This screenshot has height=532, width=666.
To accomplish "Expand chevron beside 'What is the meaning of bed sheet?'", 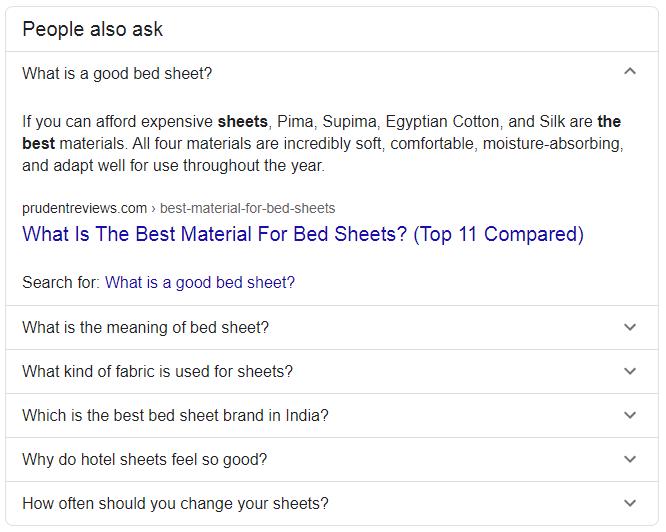I will pyautogui.click(x=630, y=327).
